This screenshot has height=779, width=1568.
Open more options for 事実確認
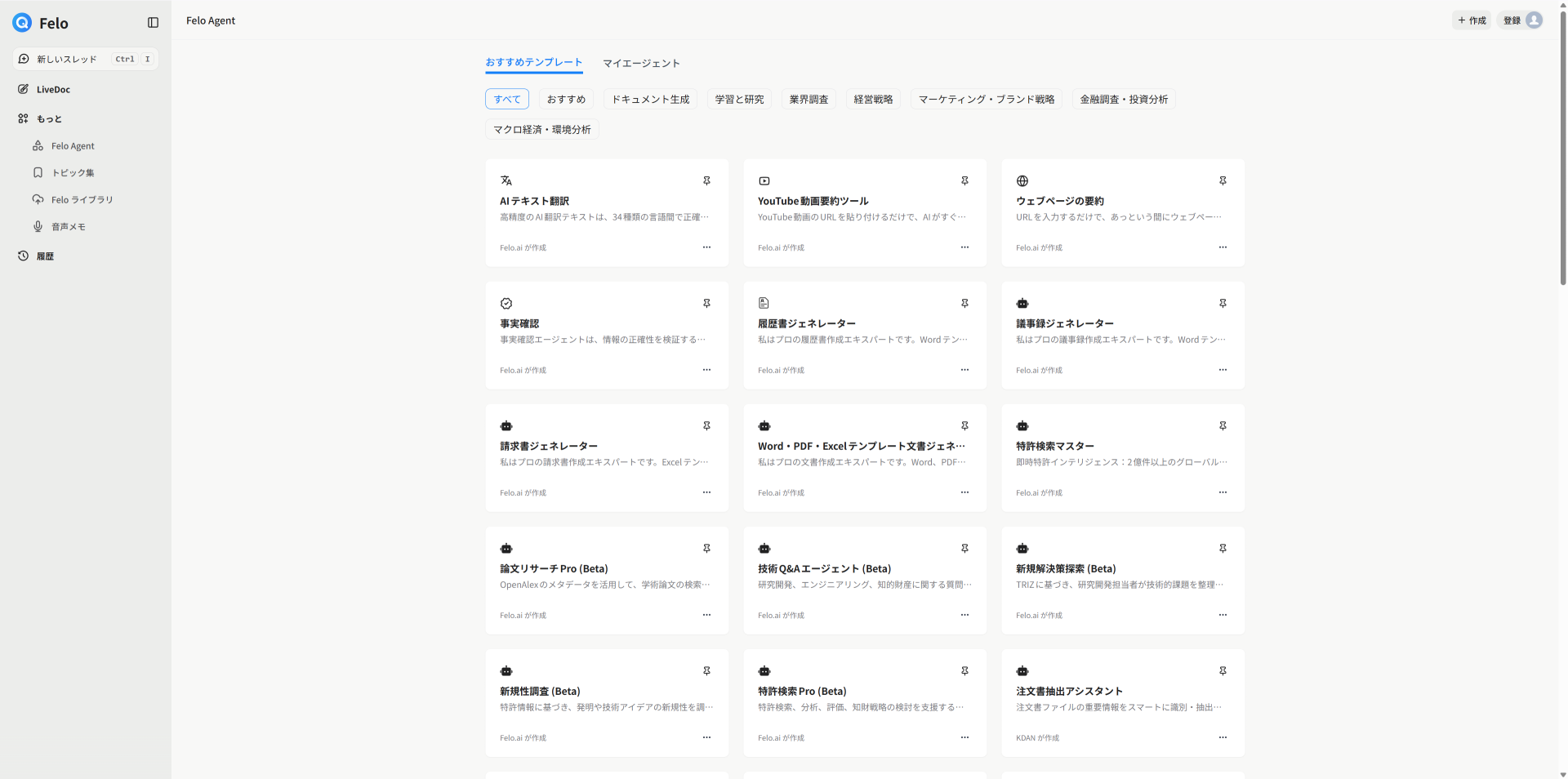[706, 370]
